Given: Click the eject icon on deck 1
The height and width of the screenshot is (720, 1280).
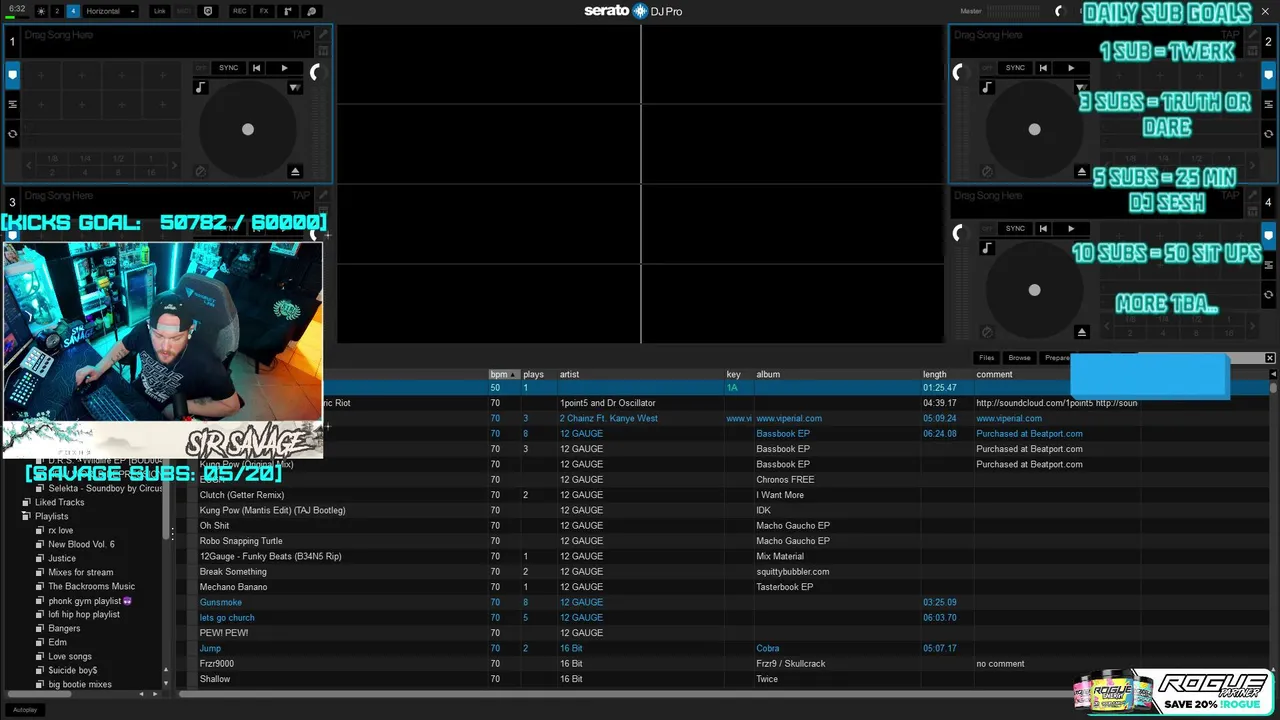Looking at the screenshot, I should [295, 171].
